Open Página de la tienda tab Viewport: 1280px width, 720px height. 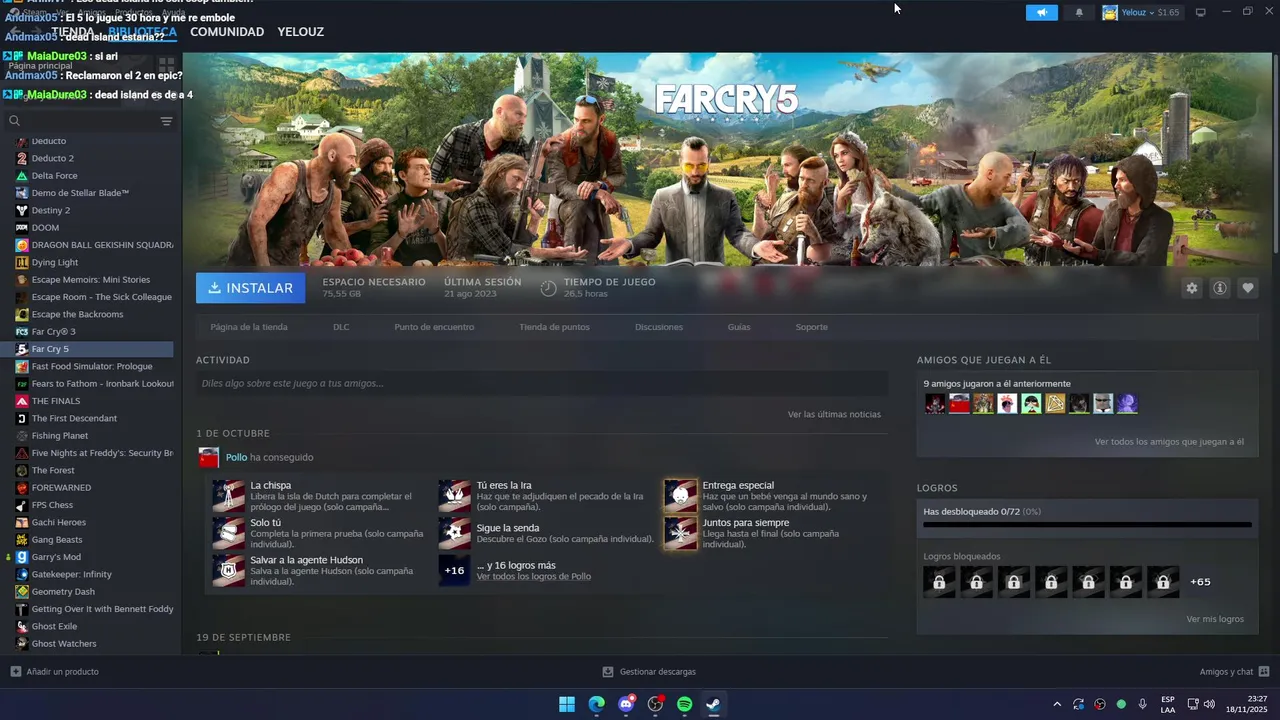coord(249,327)
